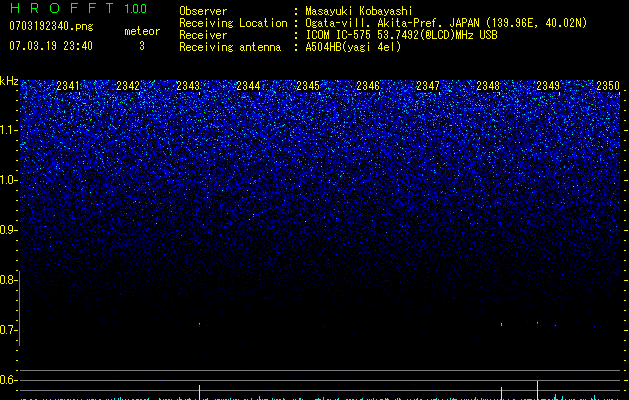
Task: Click the A504HB(yagi 4el) antenna text
Action: (353, 47)
